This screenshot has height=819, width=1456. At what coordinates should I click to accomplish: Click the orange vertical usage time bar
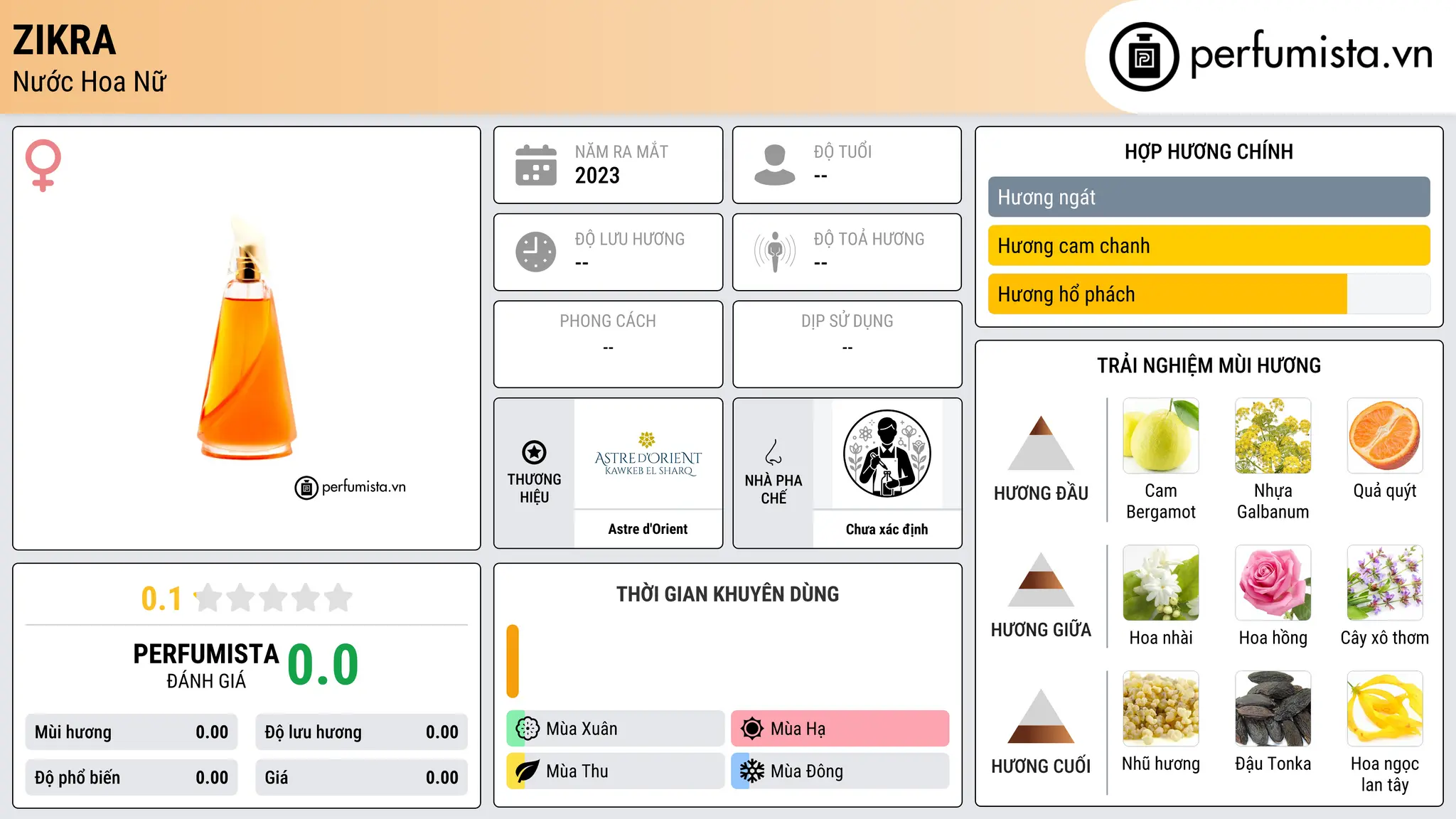point(513,661)
